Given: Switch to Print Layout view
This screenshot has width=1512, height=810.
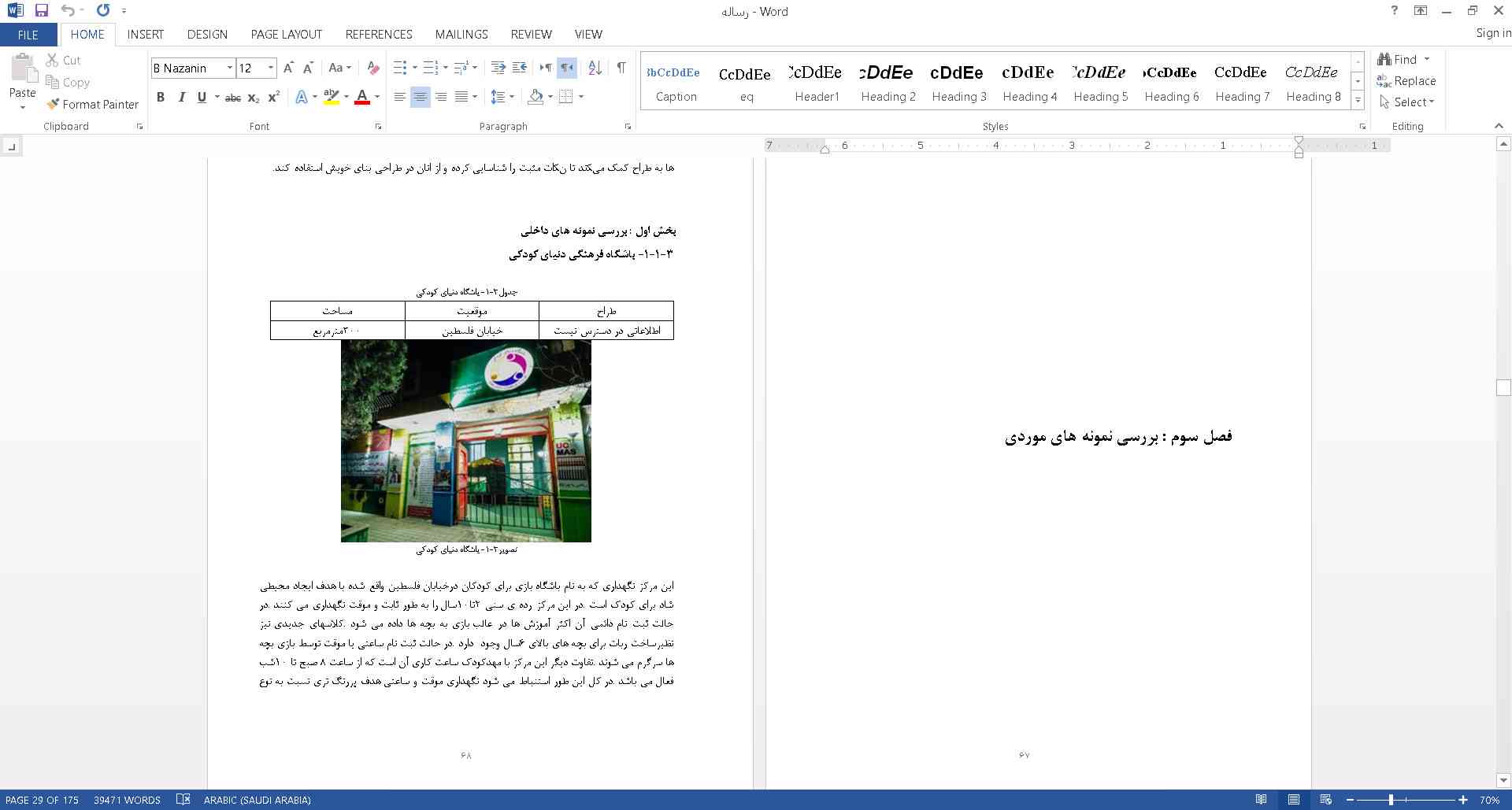Looking at the screenshot, I should 1293,799.
